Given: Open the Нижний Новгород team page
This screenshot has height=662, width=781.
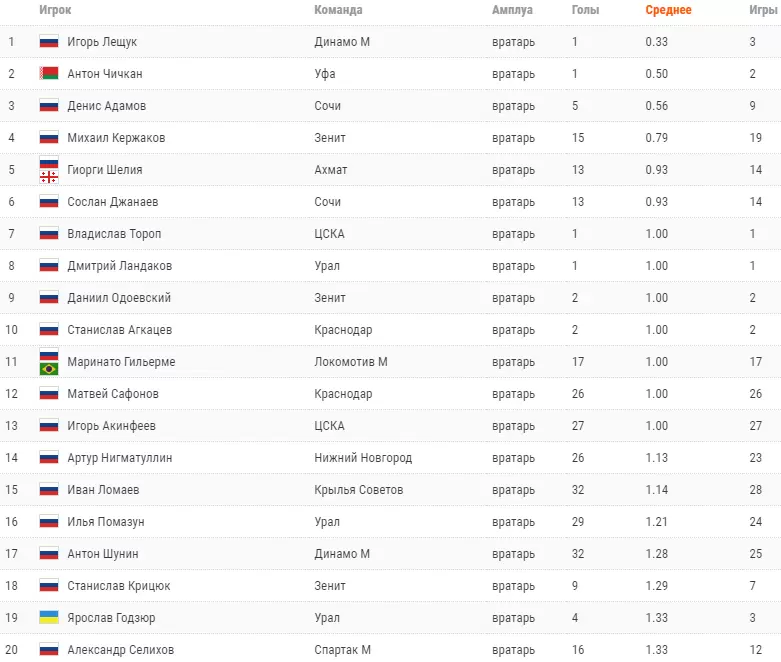Looking at the screenshot, I should tap(363, 458).
